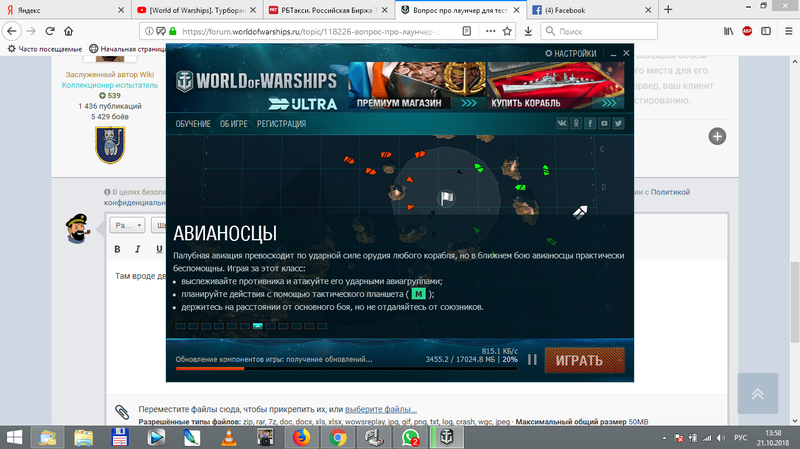Open volume control in system tray
The image size is (800, 449).
tap(720, 438)
